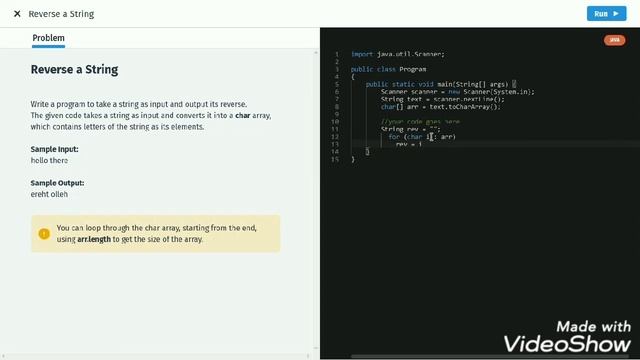Click line number 15 in the gutter

coord(335,160)
